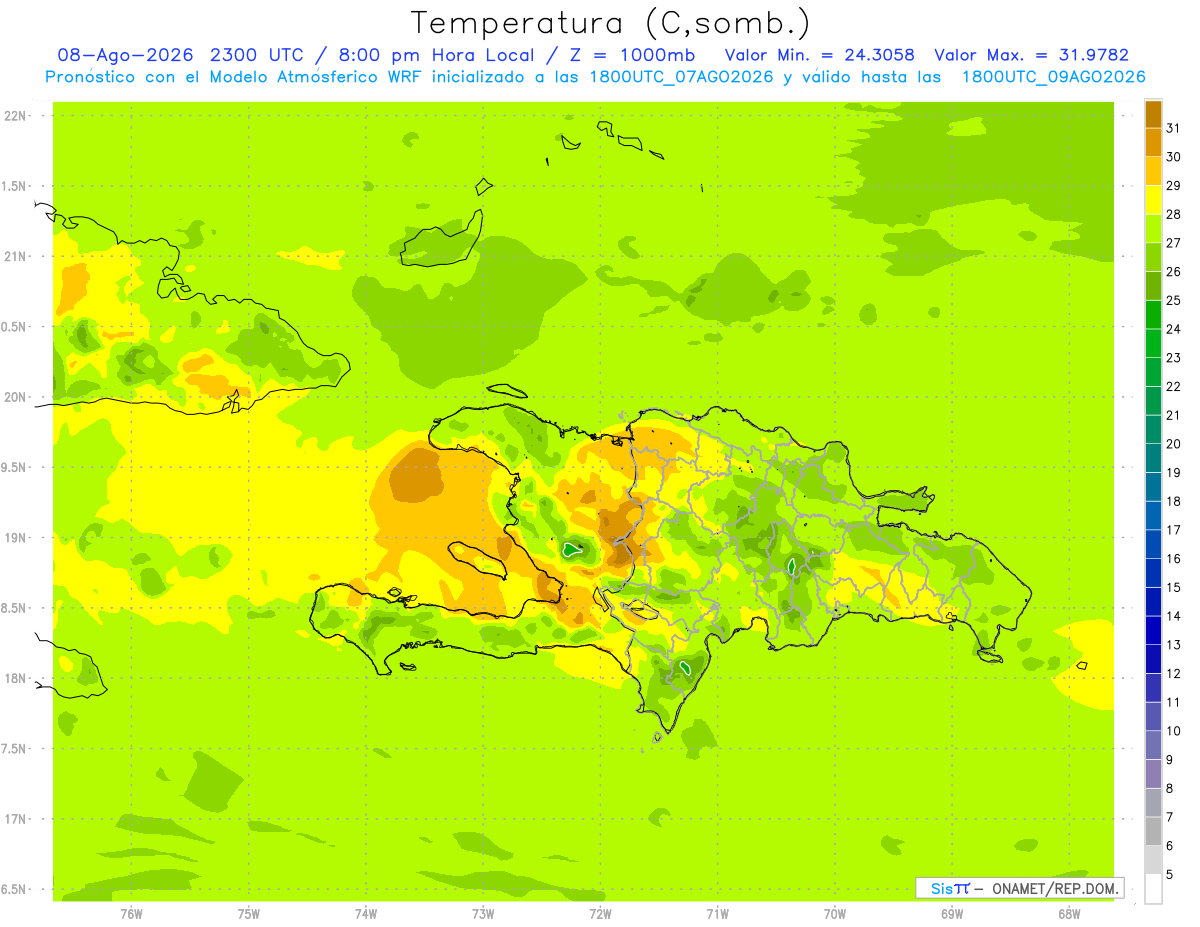Pick the dark orange swatch above 31
Viewport: 1200px width, 927px height.
(x=1154, y=114)
